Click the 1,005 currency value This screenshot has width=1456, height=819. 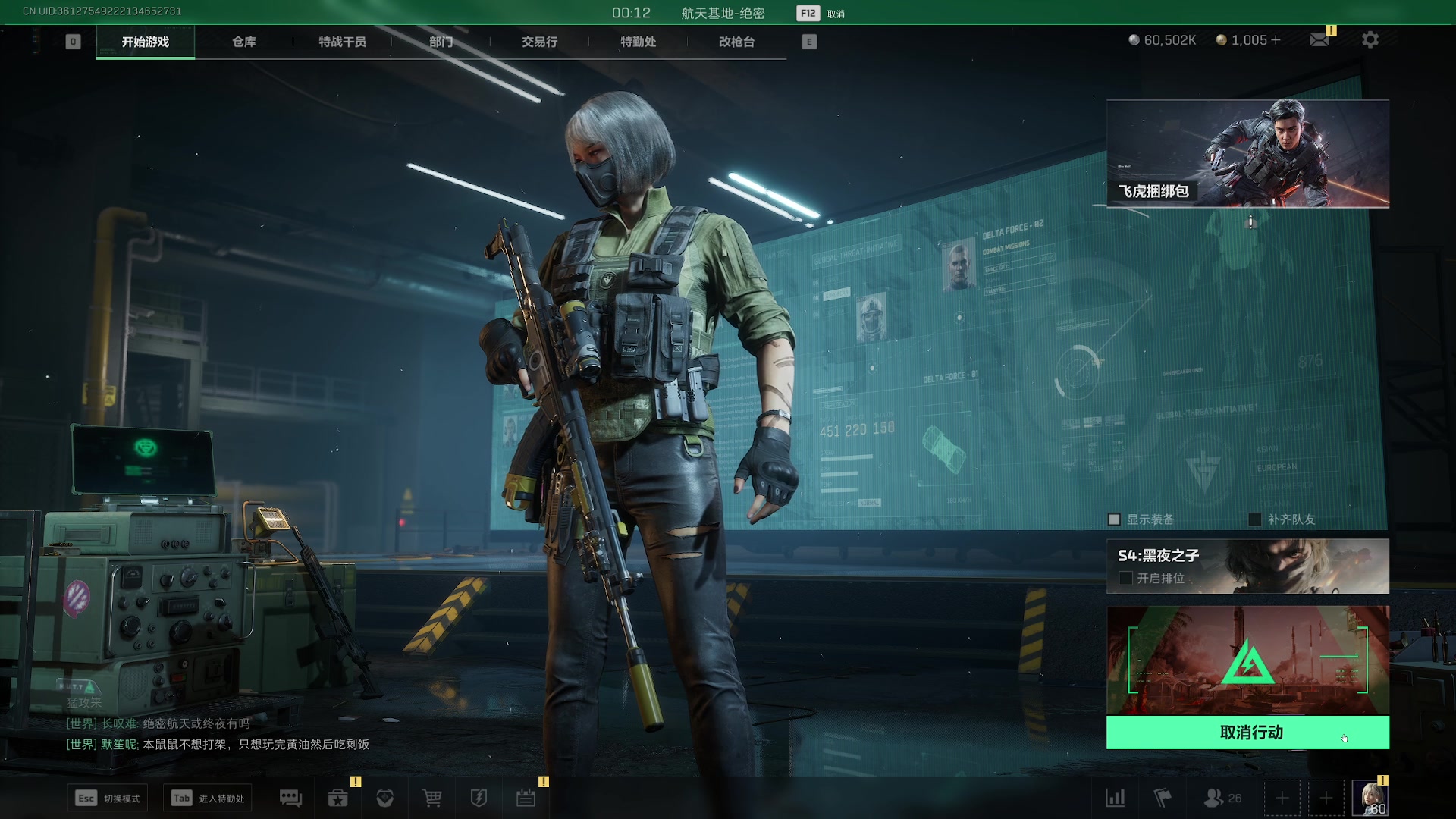[1249, 40]
